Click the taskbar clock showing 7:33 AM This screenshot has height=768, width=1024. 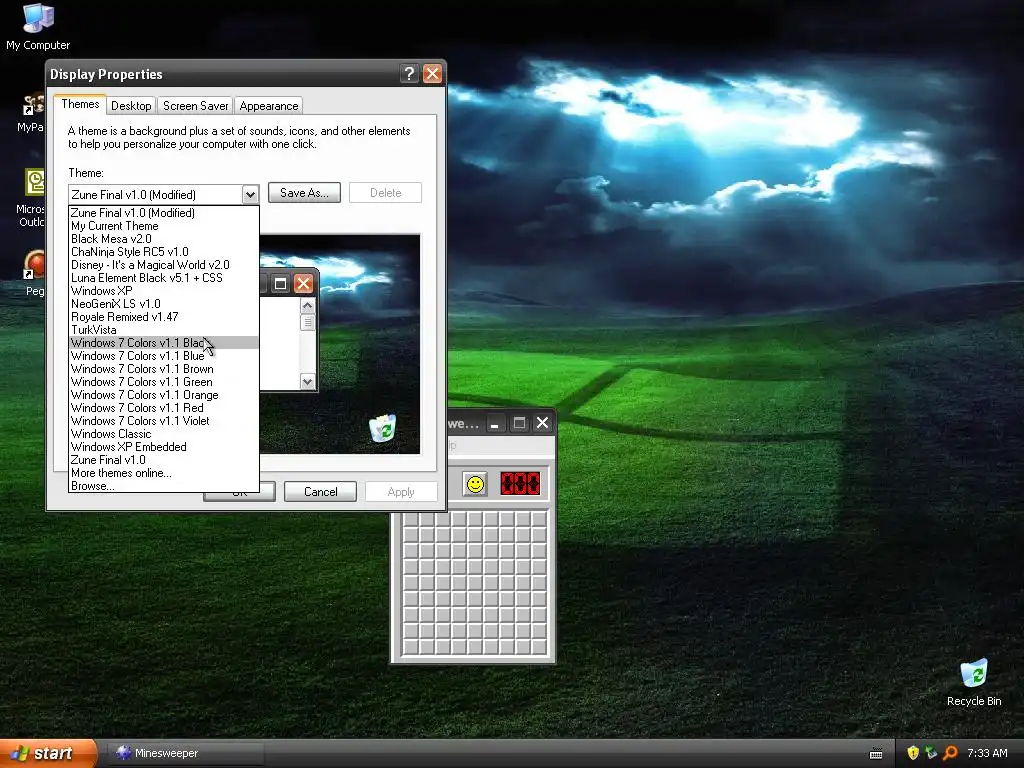point(987,753)
